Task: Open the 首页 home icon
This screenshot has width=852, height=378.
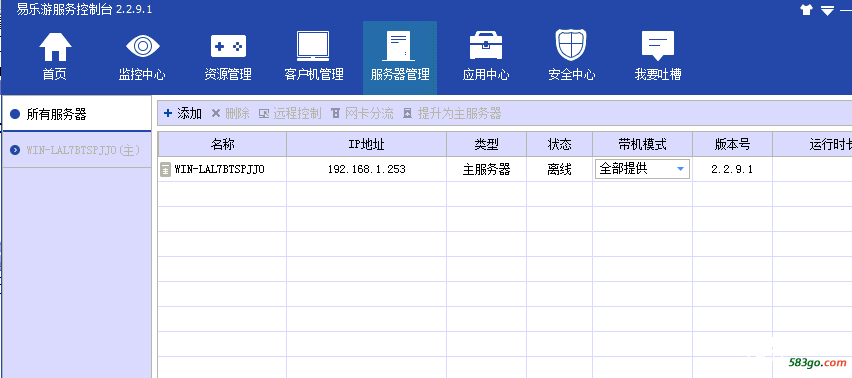Action: click(x=55, y=47)
